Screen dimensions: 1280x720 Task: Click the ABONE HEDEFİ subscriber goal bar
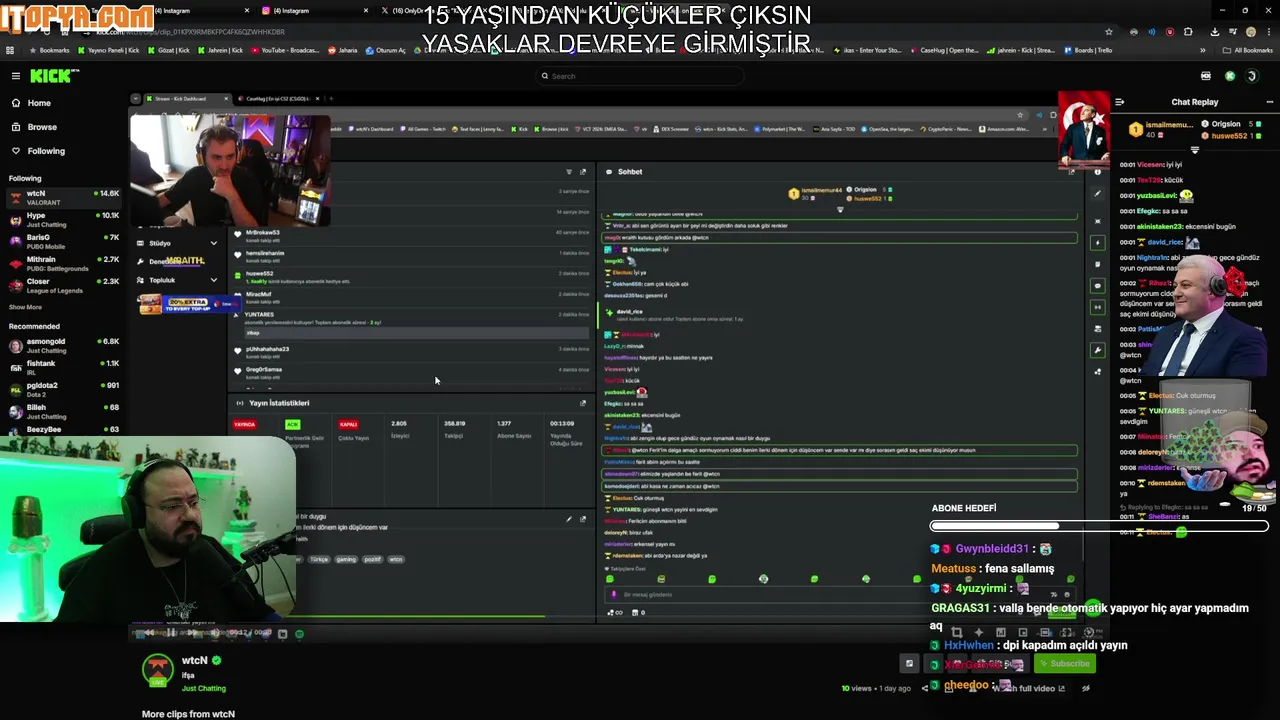tap(1100, 526)
